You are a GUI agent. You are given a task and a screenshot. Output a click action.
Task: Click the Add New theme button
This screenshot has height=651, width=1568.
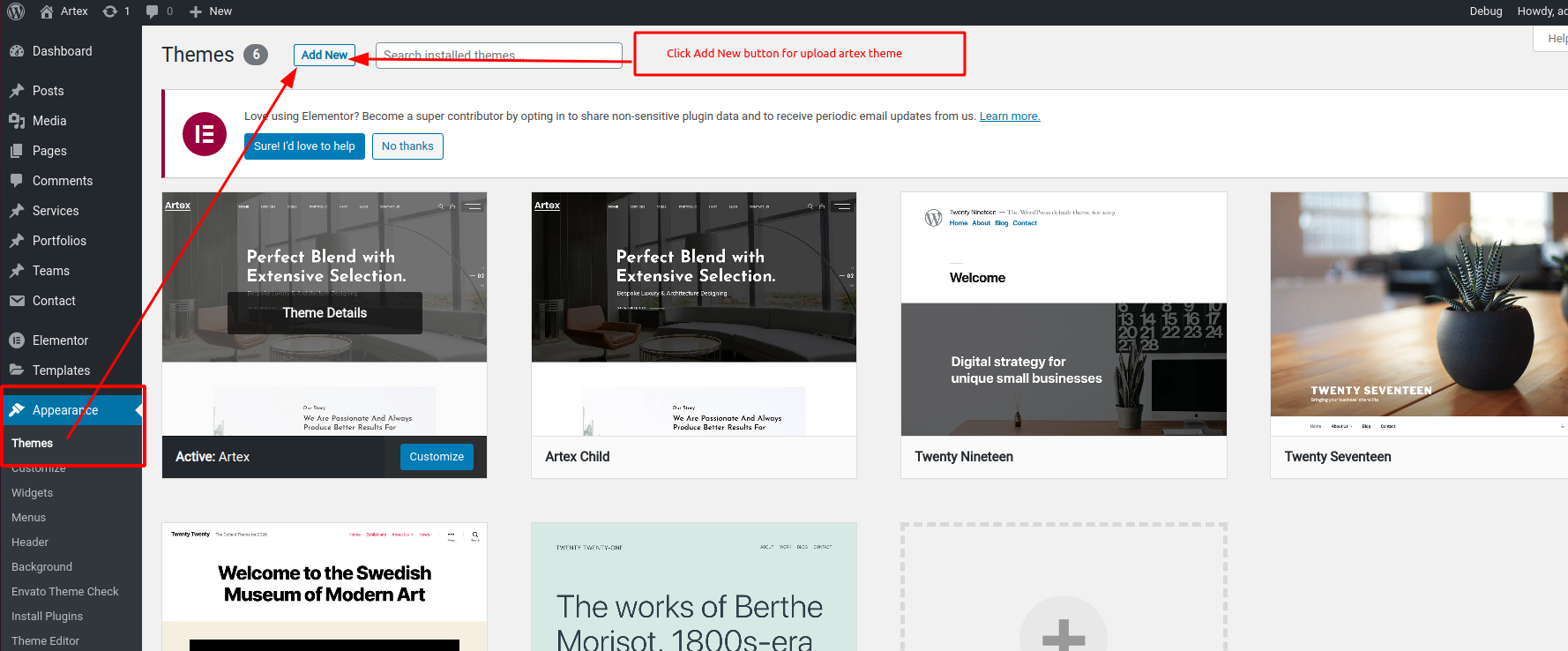tap(325, 55)
